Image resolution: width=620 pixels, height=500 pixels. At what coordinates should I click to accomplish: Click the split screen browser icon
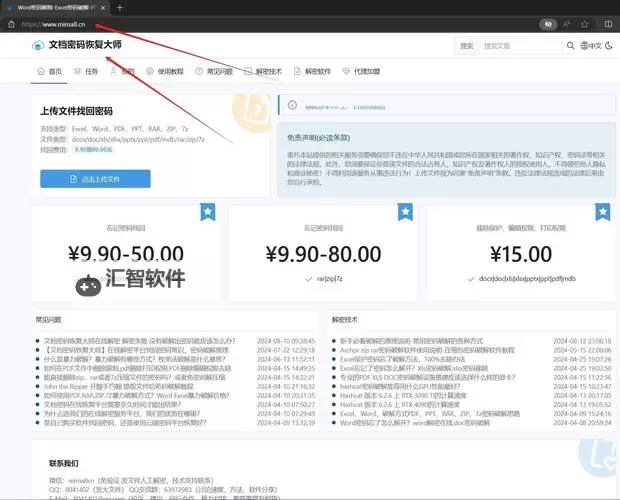point(609,24)
